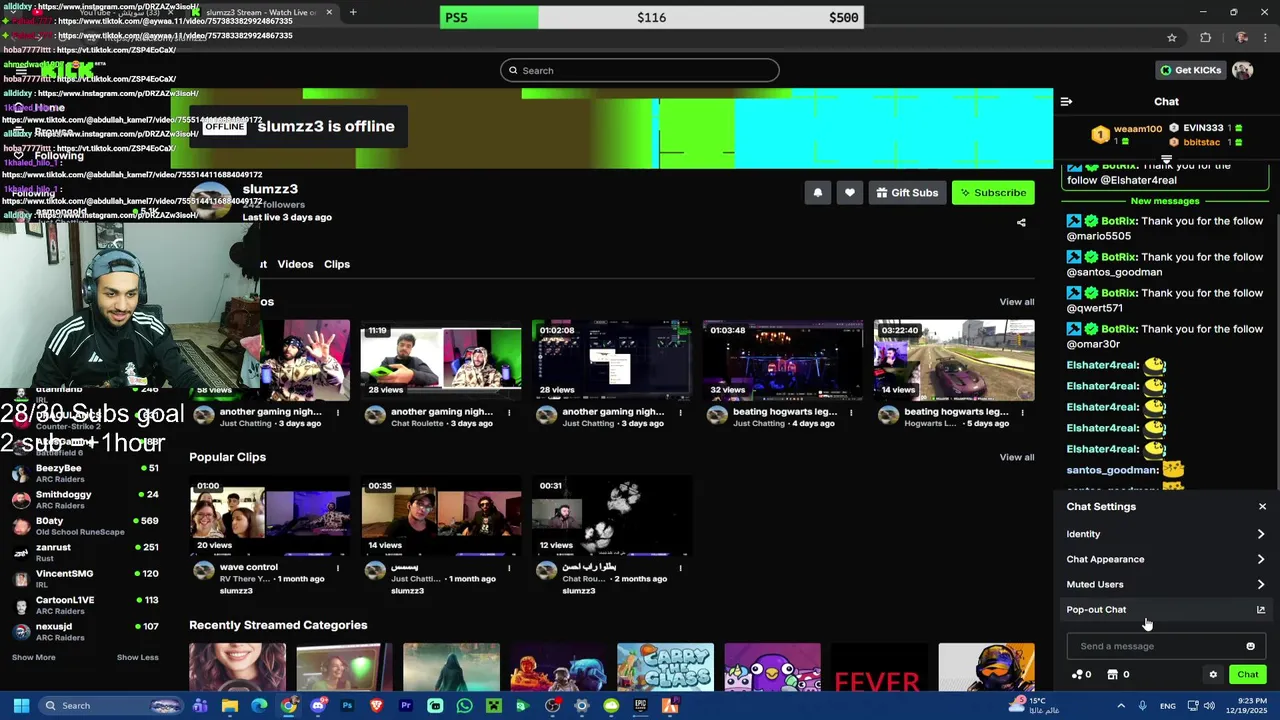The width and height of the screenshot is (1280, 720).
Task: Open wave control clip thumbnail
Action: 270,516
